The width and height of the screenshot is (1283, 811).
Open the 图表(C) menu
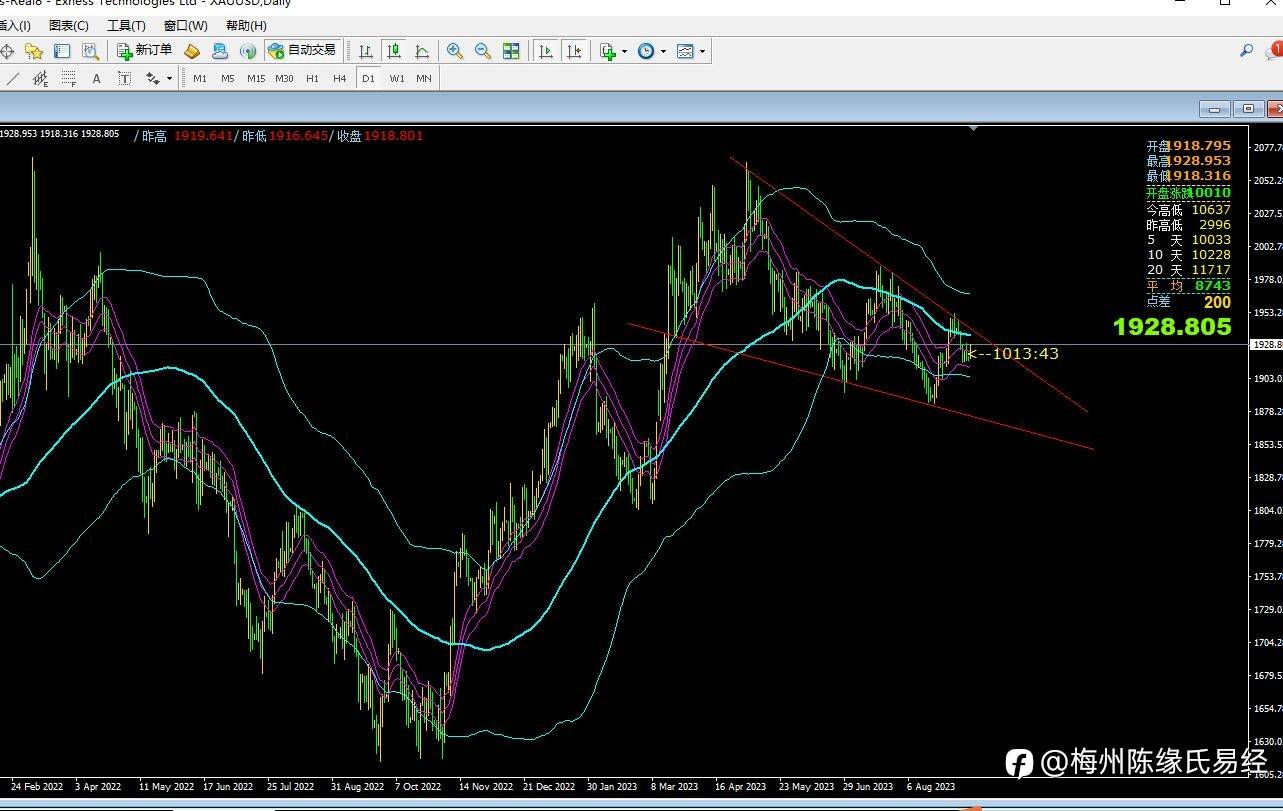coord(68,25)
